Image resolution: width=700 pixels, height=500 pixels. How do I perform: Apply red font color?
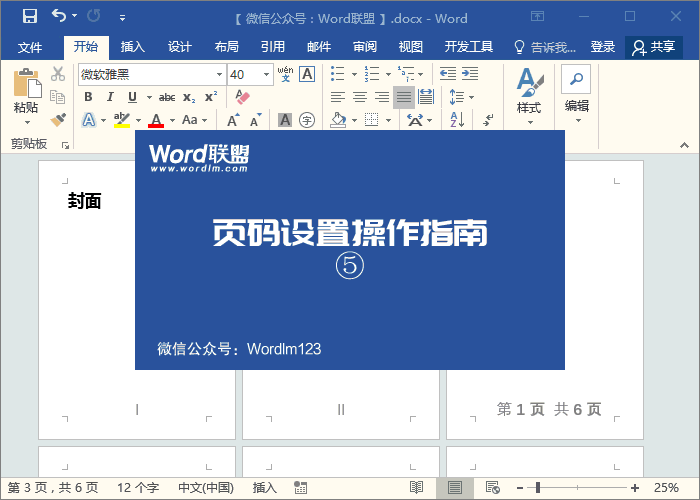coord(156,120)
